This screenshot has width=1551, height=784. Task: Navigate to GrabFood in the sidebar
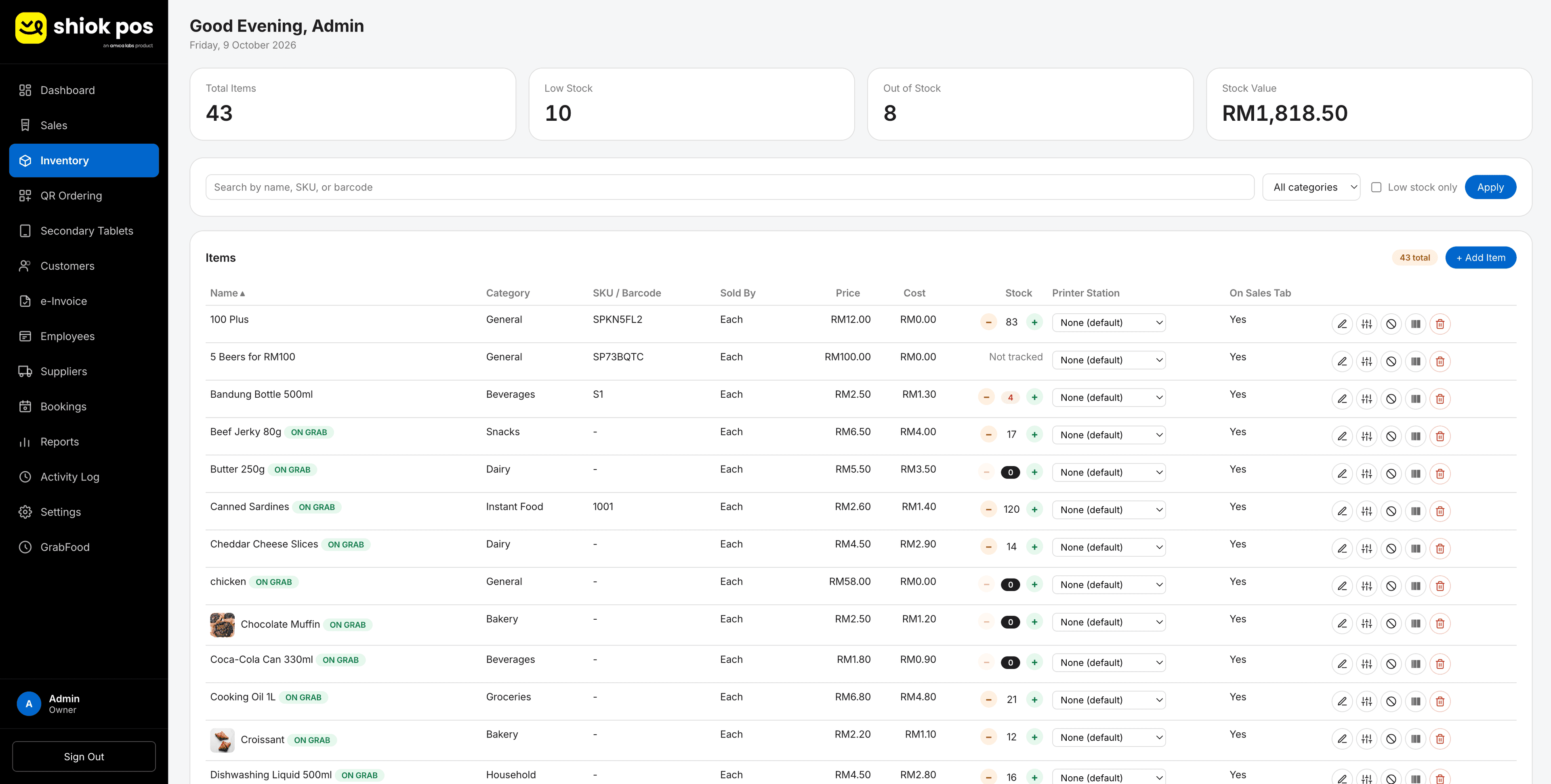point(84,547)
